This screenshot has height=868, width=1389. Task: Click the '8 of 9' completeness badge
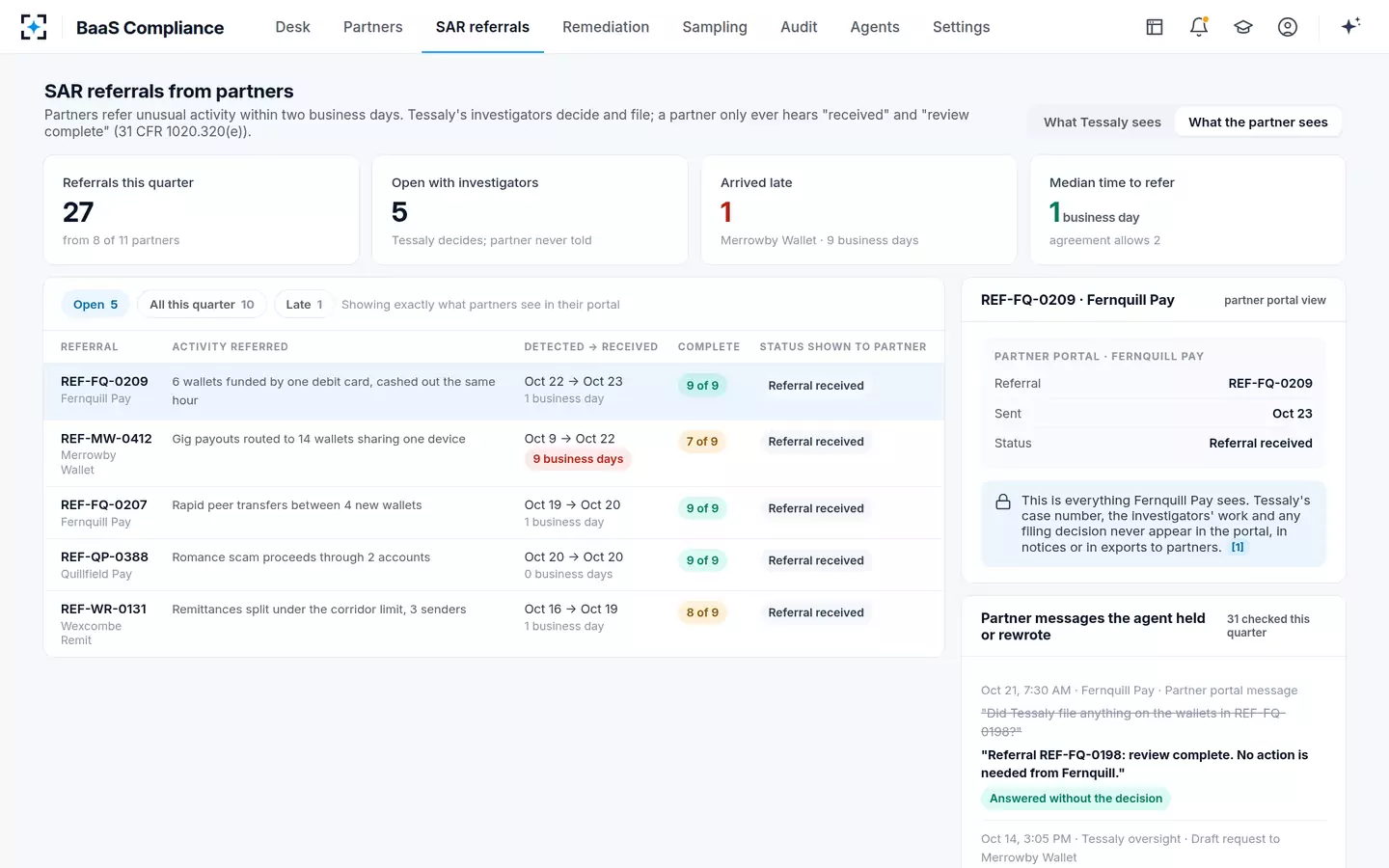tap(702, 612)
